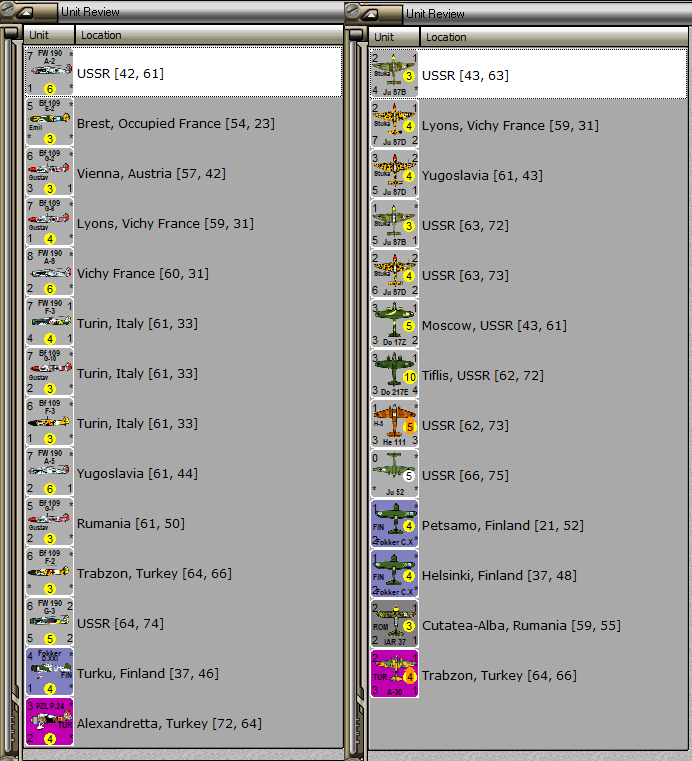The width and height of the screenshot is (692, 761).
Task: Click 'Lyons, Vichy France' in right panel
Action: [483, 125]
